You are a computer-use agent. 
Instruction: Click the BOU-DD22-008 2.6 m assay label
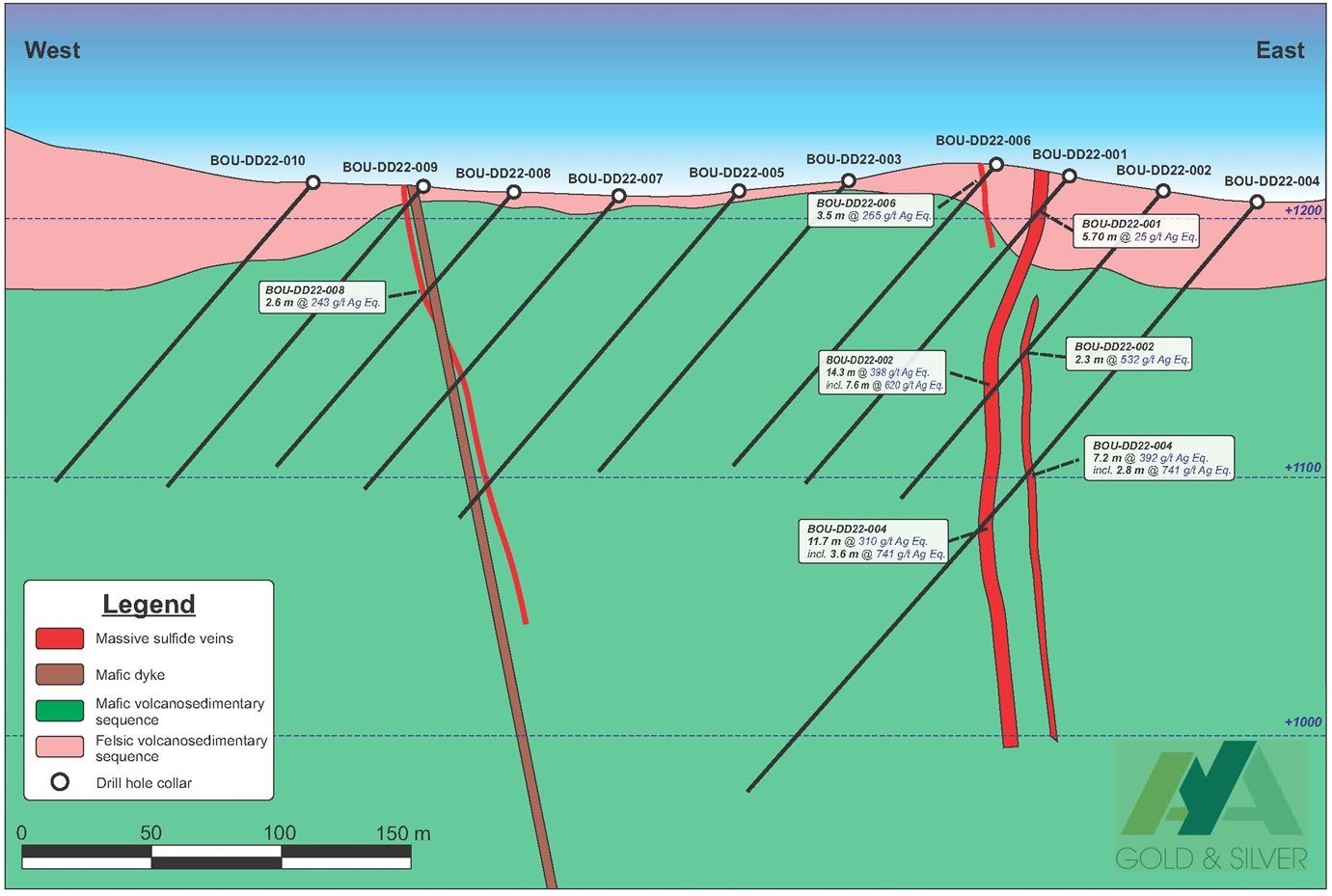[x=323, y=296]
